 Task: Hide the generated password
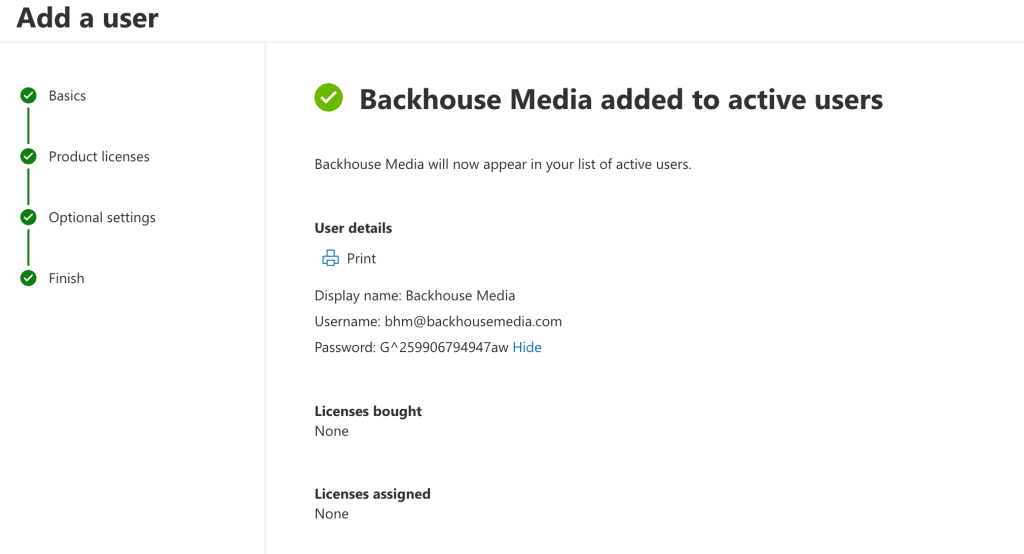point(527,348)
